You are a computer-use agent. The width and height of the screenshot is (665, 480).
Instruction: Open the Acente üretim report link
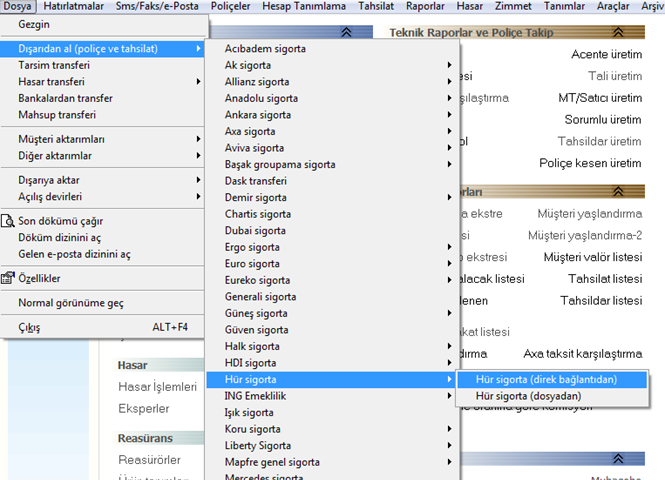[606, 54]
